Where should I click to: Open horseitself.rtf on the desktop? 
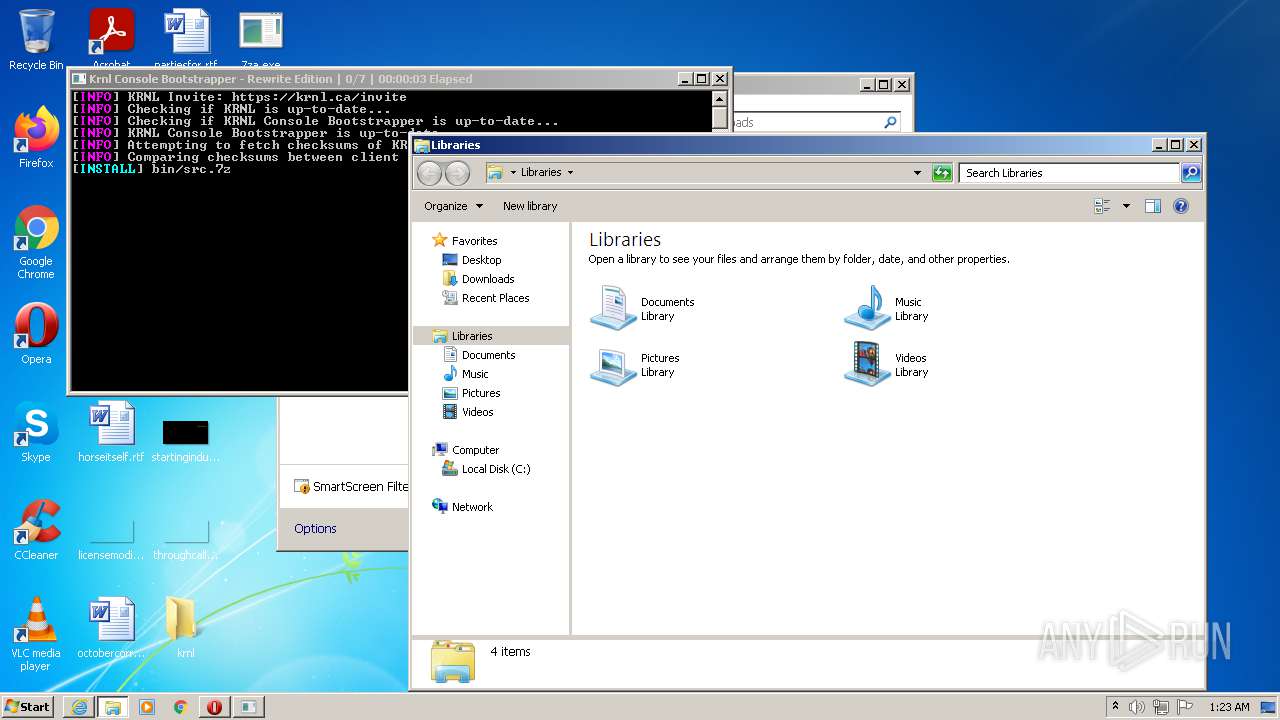(111, 432)
